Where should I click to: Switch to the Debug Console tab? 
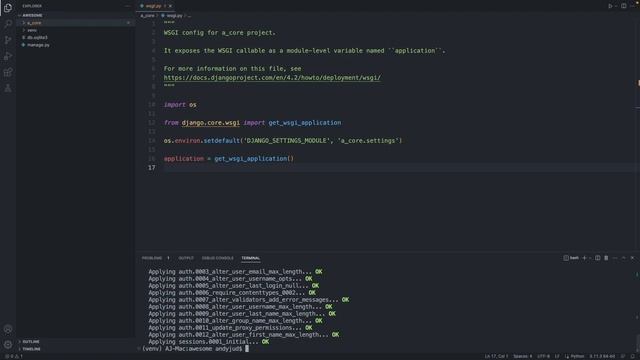point(218,258)
